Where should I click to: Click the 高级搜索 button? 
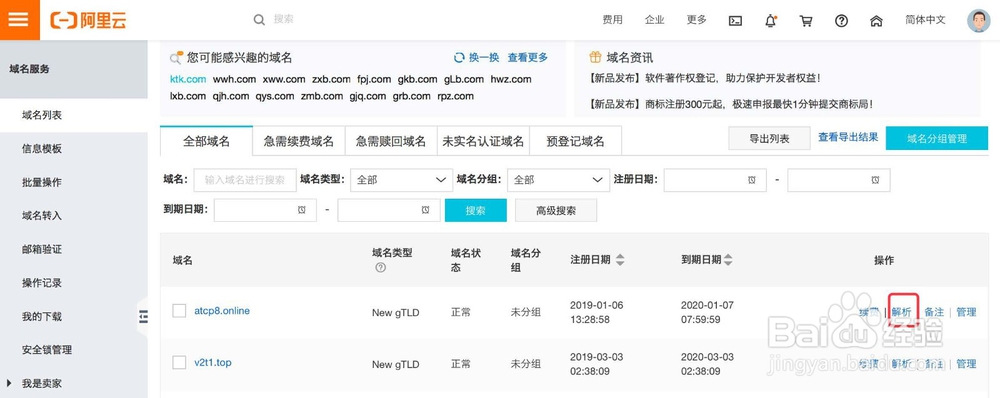pyautogui.click(x=556, y=210)
